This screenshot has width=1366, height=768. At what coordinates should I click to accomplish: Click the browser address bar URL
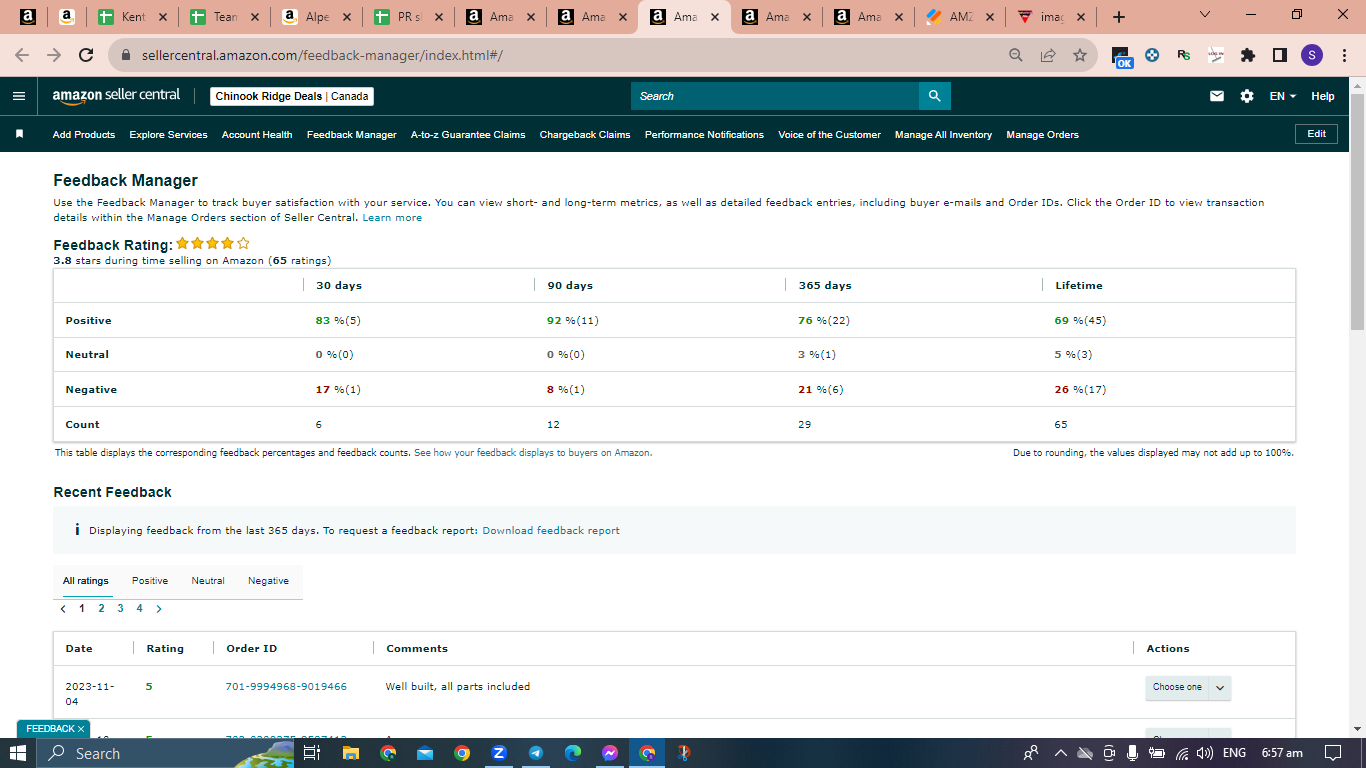[321, 55]
